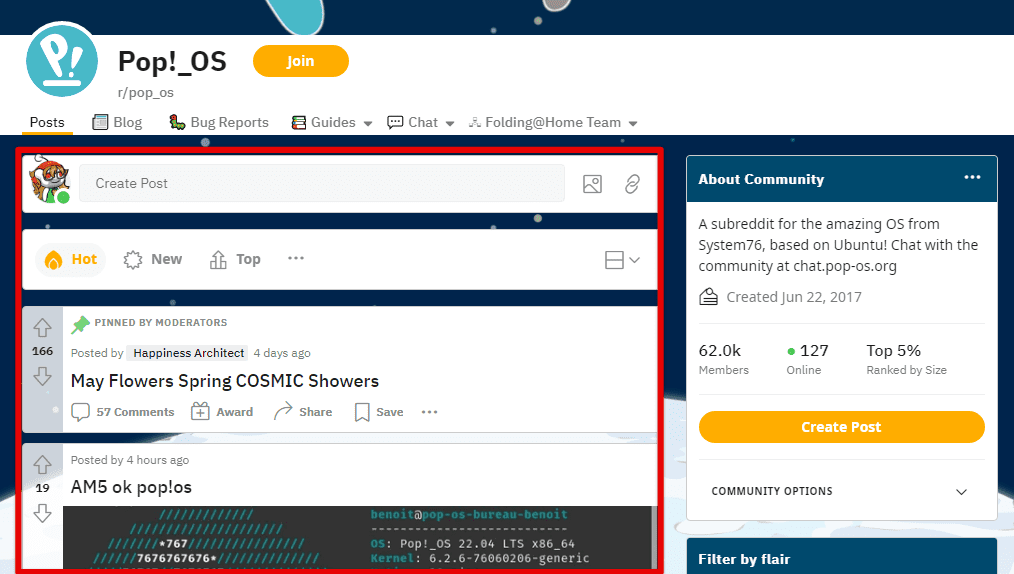Downvote the May Flowers Spring COSMIC Showers post

43,376
